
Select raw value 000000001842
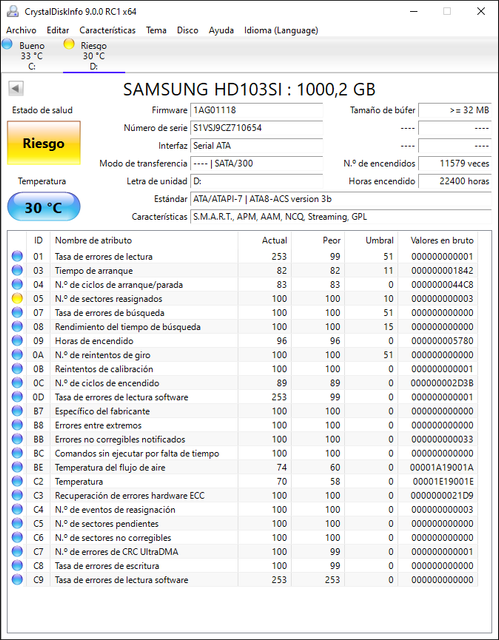coord(442,271)
